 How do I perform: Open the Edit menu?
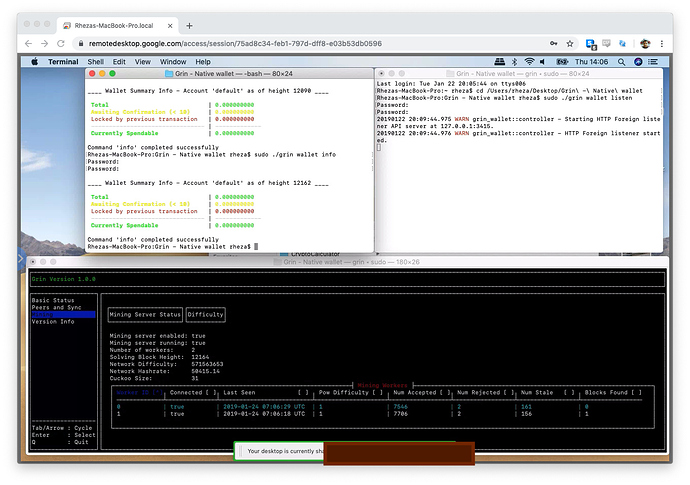tap(119, 62)
